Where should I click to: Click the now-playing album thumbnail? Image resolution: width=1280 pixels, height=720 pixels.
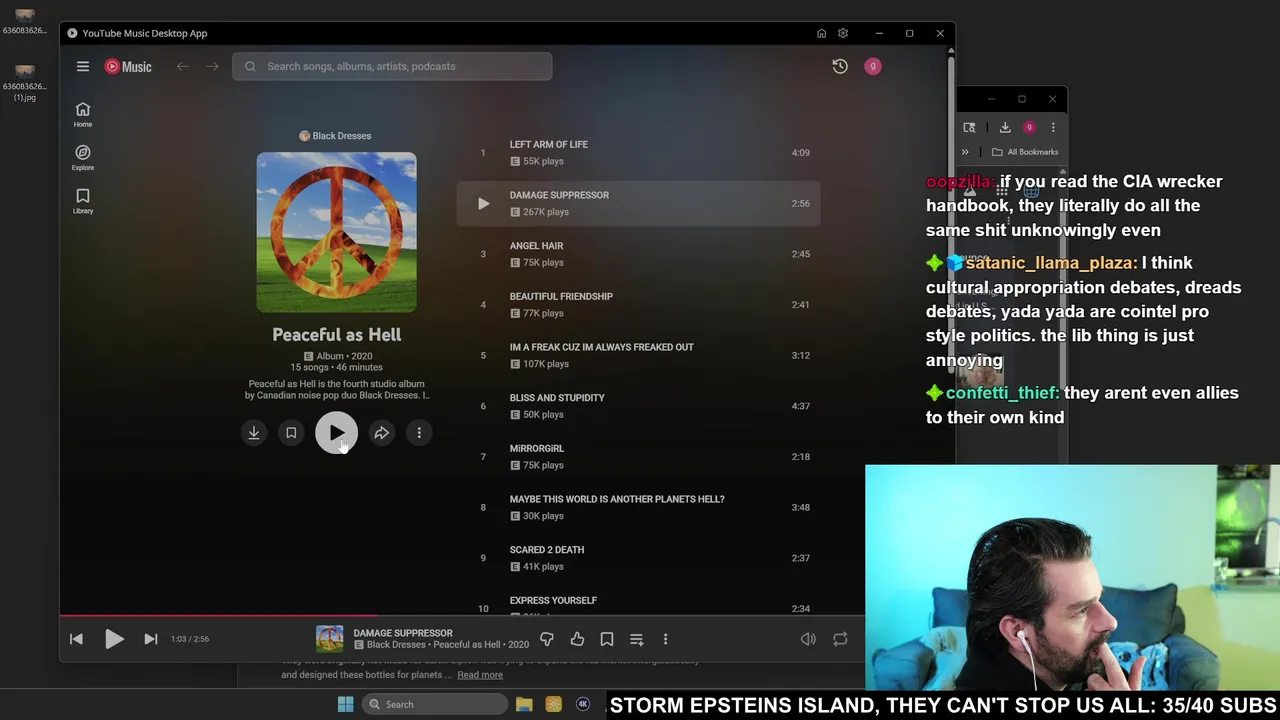pos(329,638)
